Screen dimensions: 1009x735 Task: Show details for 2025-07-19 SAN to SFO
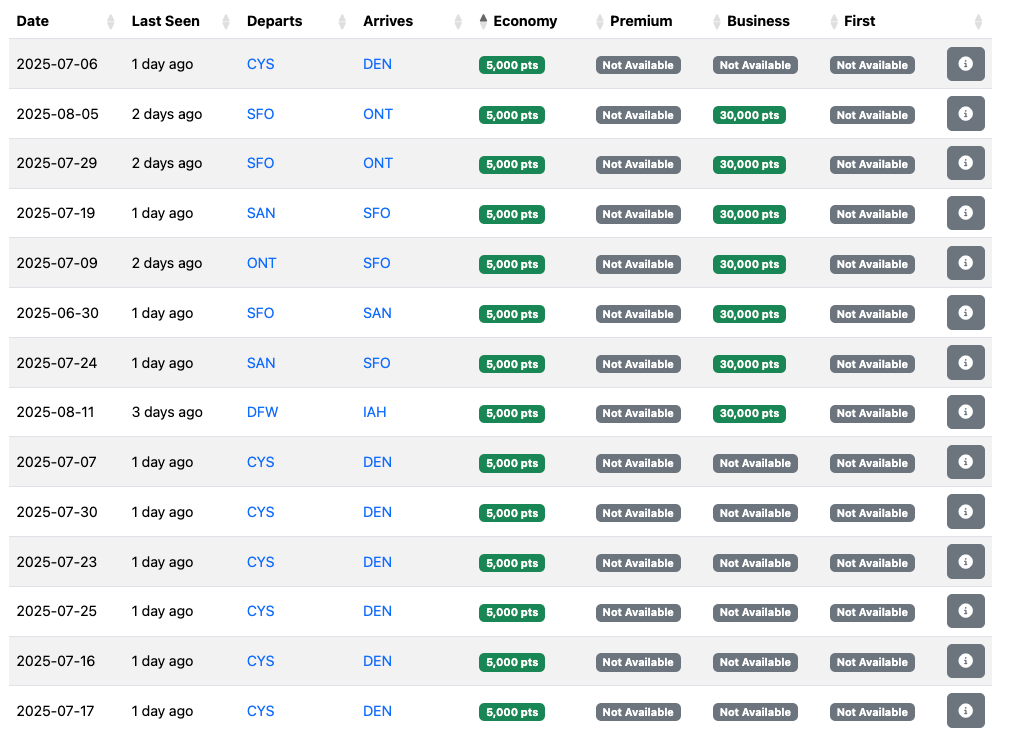coord(965,213)
